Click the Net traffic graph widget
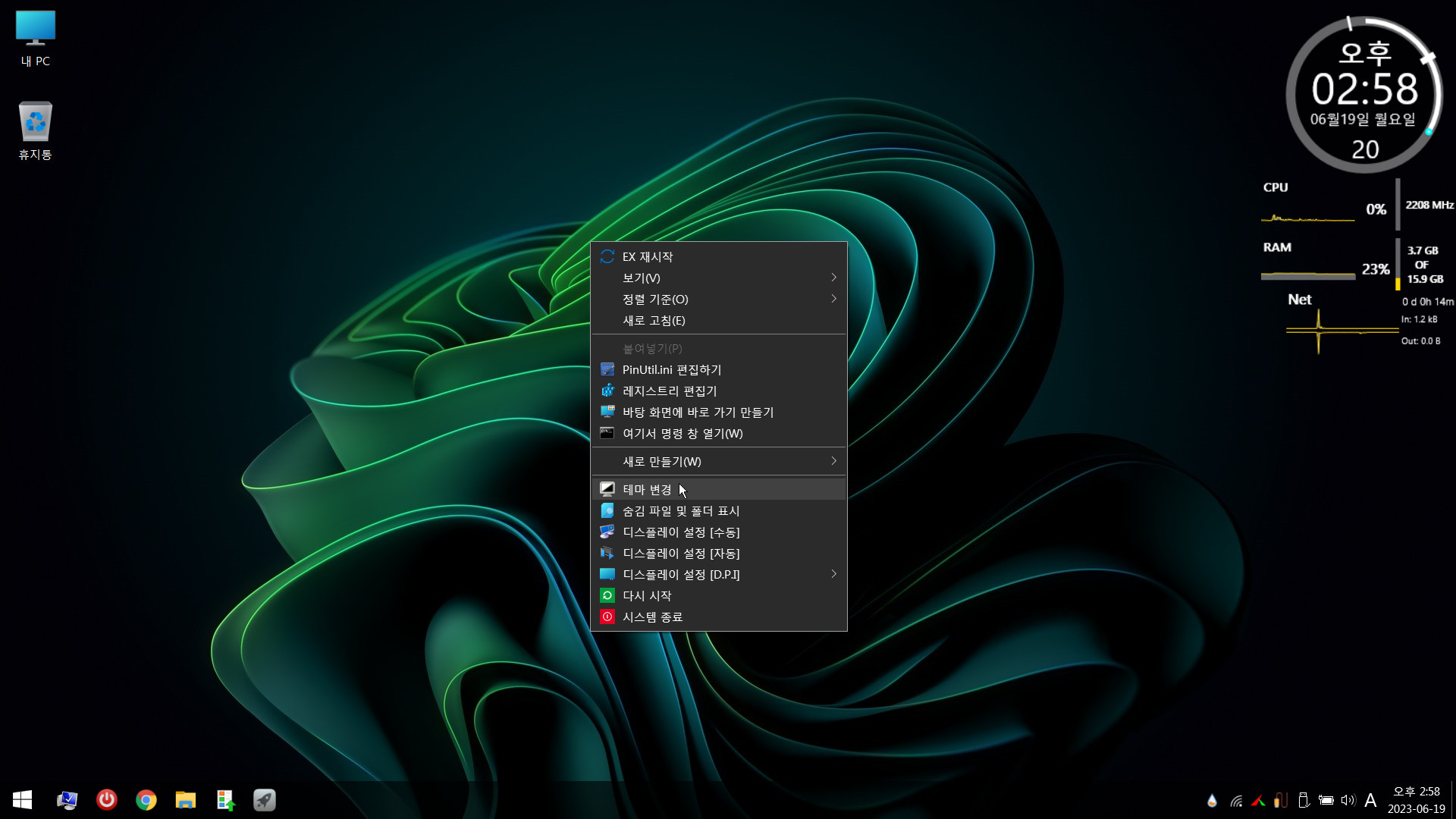This screenshot has height=819, width=1456. click(1342, 331)
